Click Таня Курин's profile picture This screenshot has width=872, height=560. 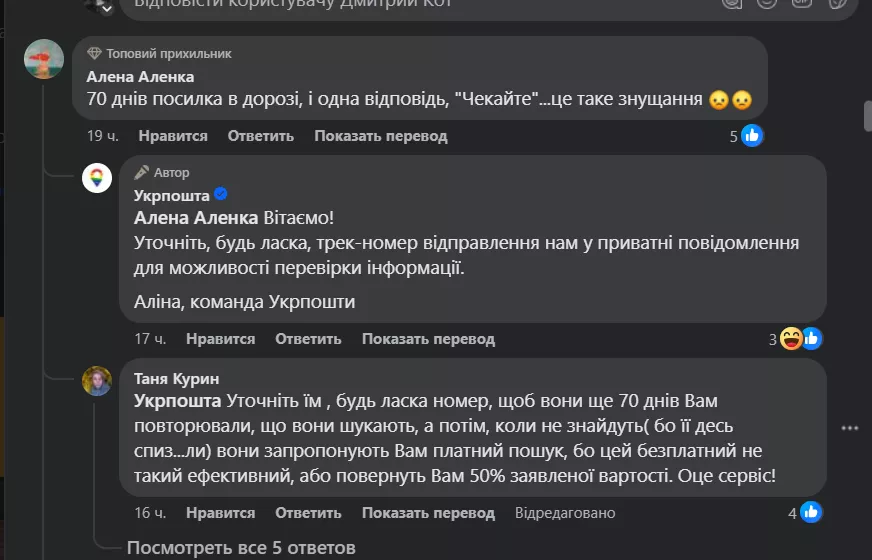[x=97, y=381]
